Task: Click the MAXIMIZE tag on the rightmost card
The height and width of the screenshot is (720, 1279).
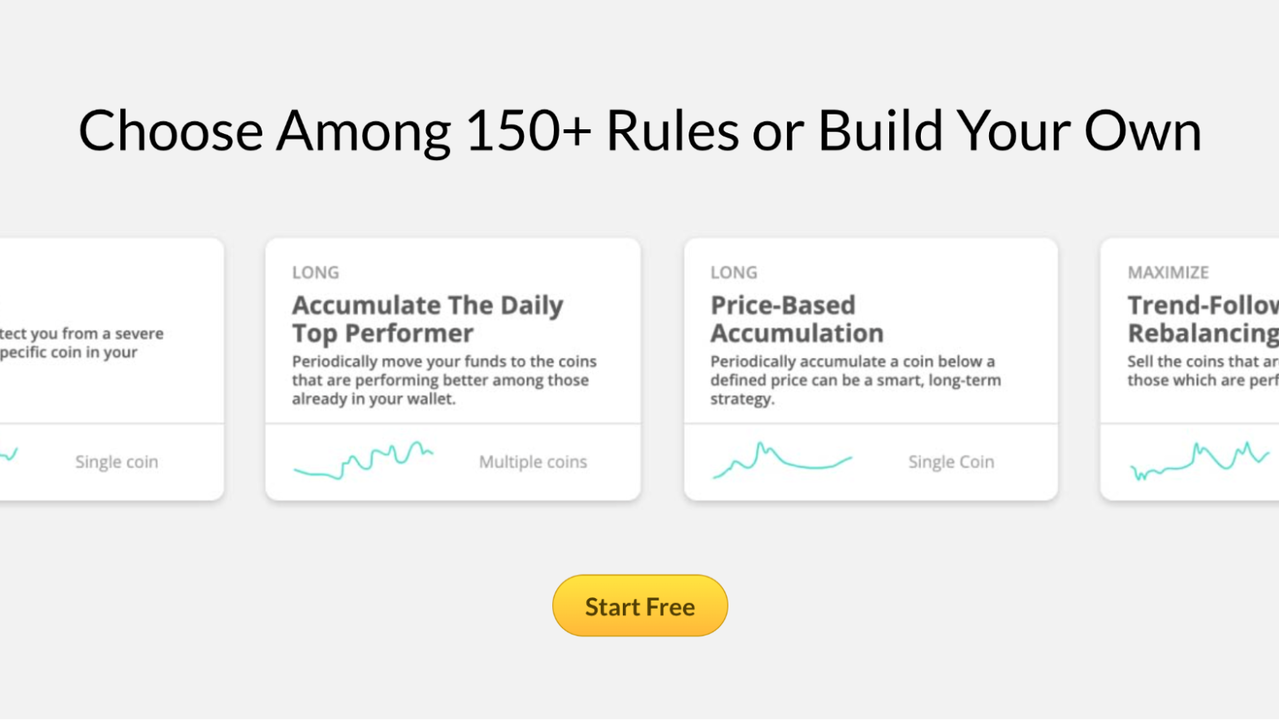Action: [1168, 272]
